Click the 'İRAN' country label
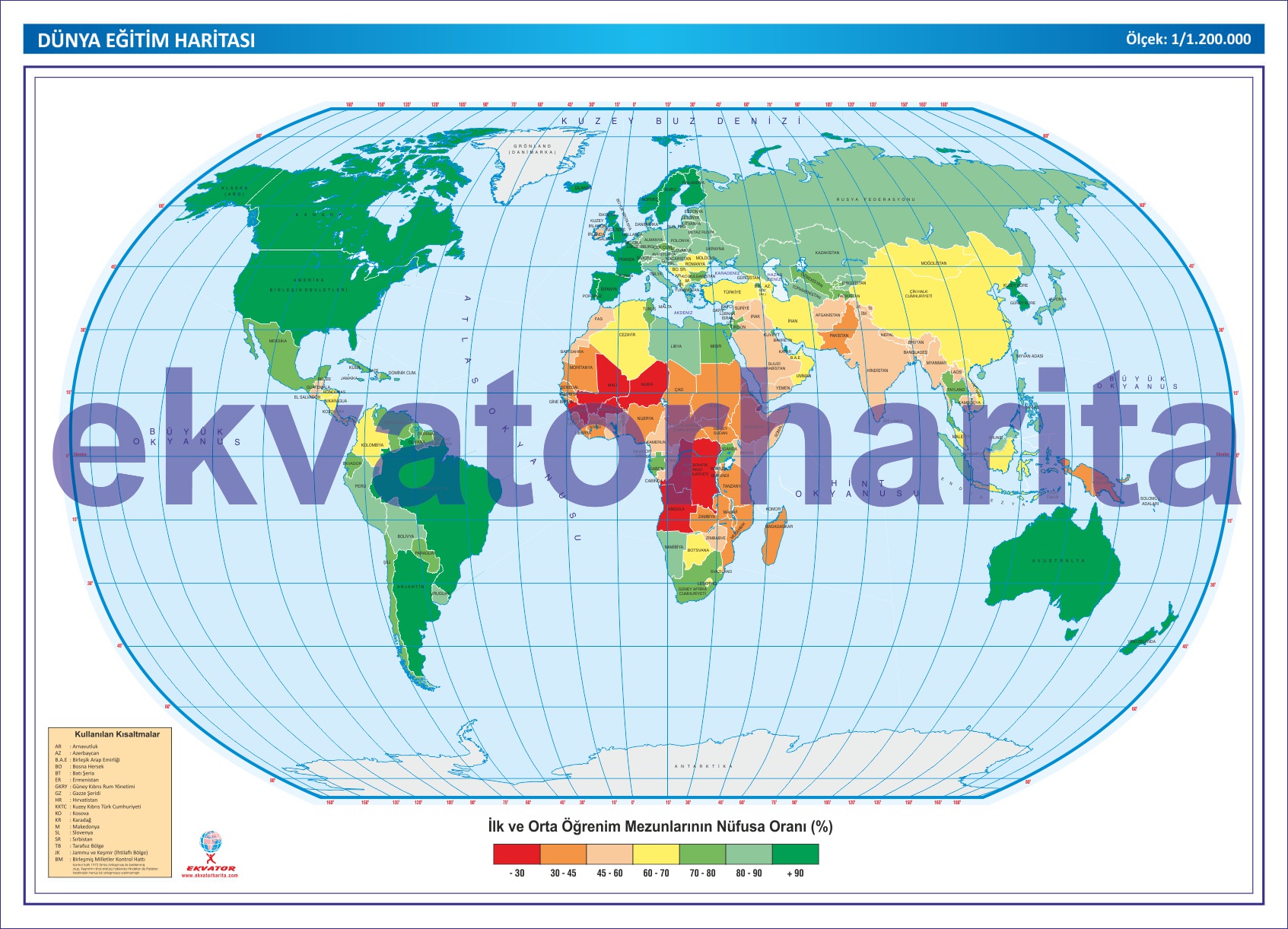1288x929 pixels. [x=793, y=321]
